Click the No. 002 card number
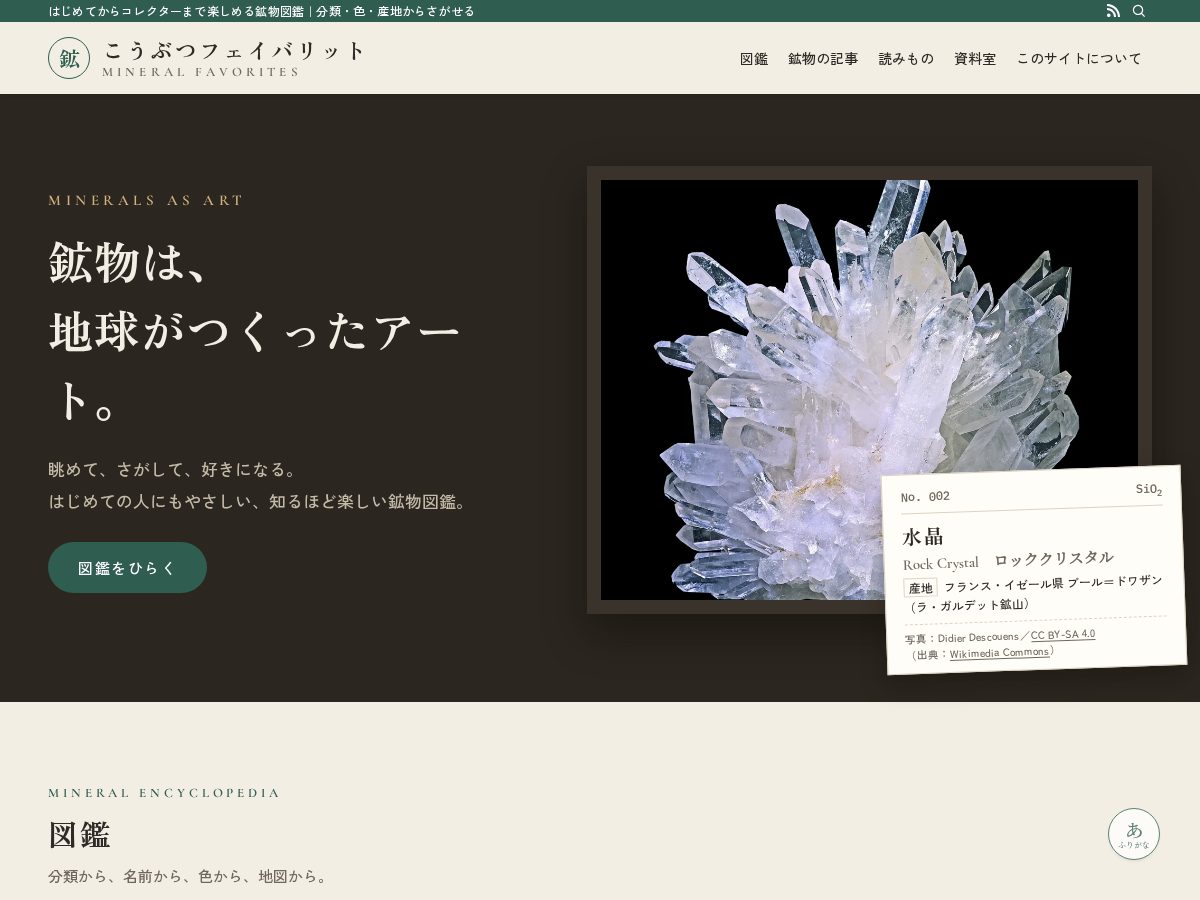The image size is (1200, 900). click(x=925, y=497)
